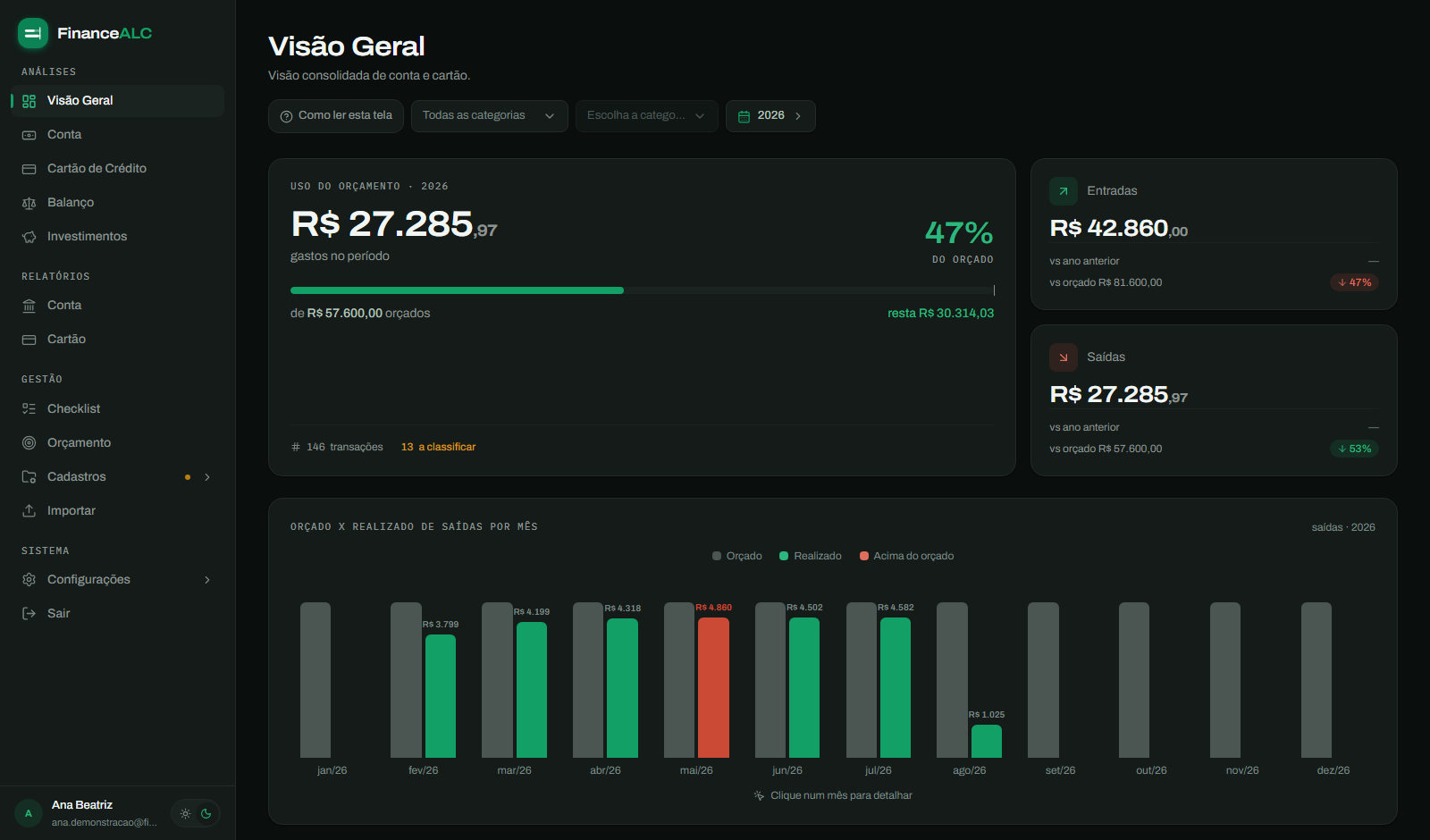Image resolution: width=1430 pixels, height=840 pixels.
Task: Open Conta under Análises
Action: click(117, 135)
